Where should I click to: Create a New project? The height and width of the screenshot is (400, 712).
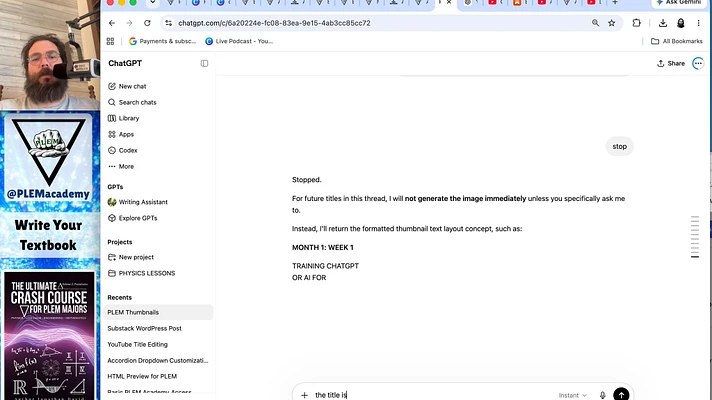(x=157, y=257)
